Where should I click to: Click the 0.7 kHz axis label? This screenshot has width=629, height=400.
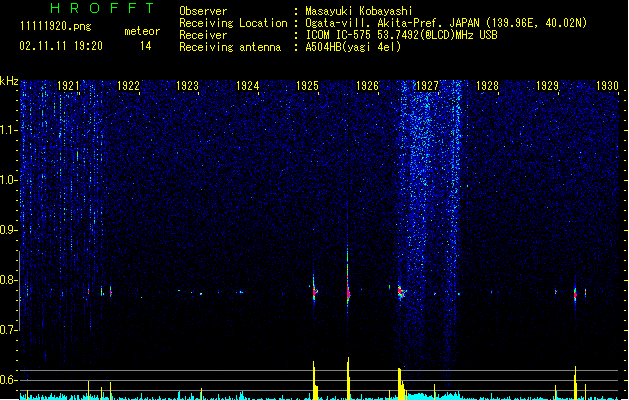coord(8,330)
